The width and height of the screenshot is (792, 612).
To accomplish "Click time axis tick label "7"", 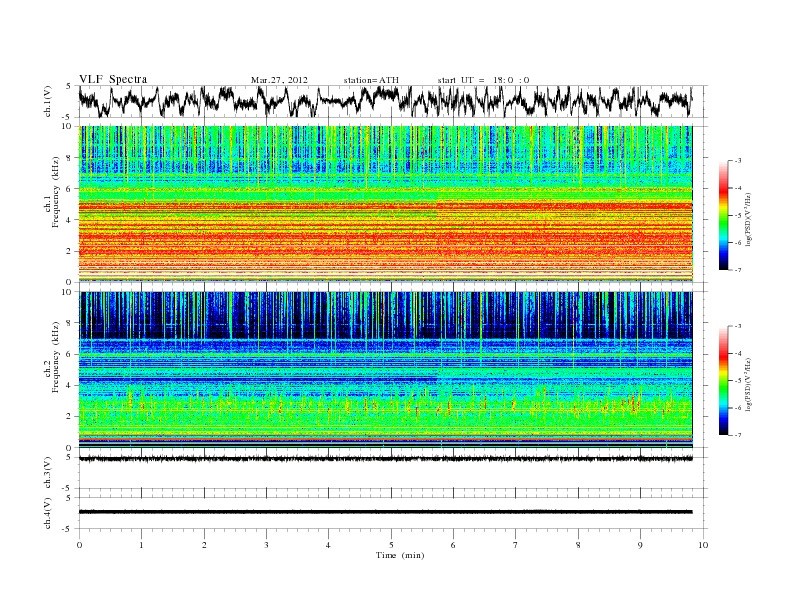I will pyautogui.click(x=516, y=545).
